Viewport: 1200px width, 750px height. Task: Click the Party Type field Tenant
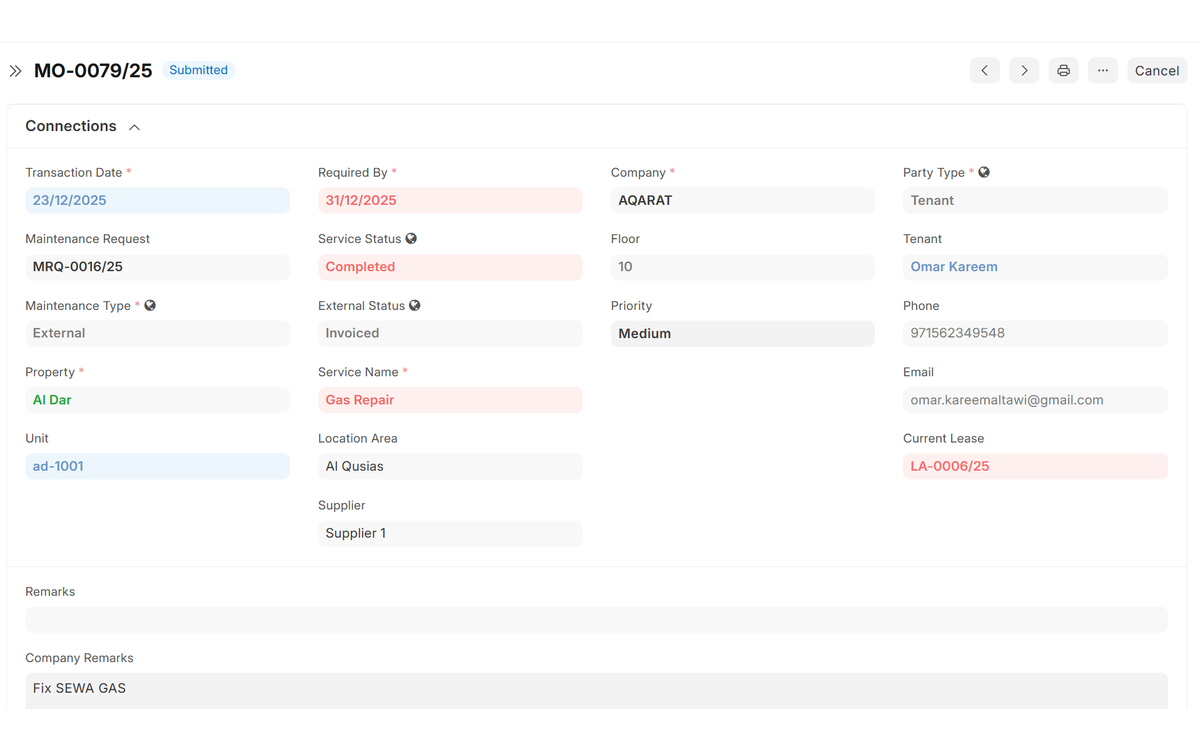[1035, 200]
